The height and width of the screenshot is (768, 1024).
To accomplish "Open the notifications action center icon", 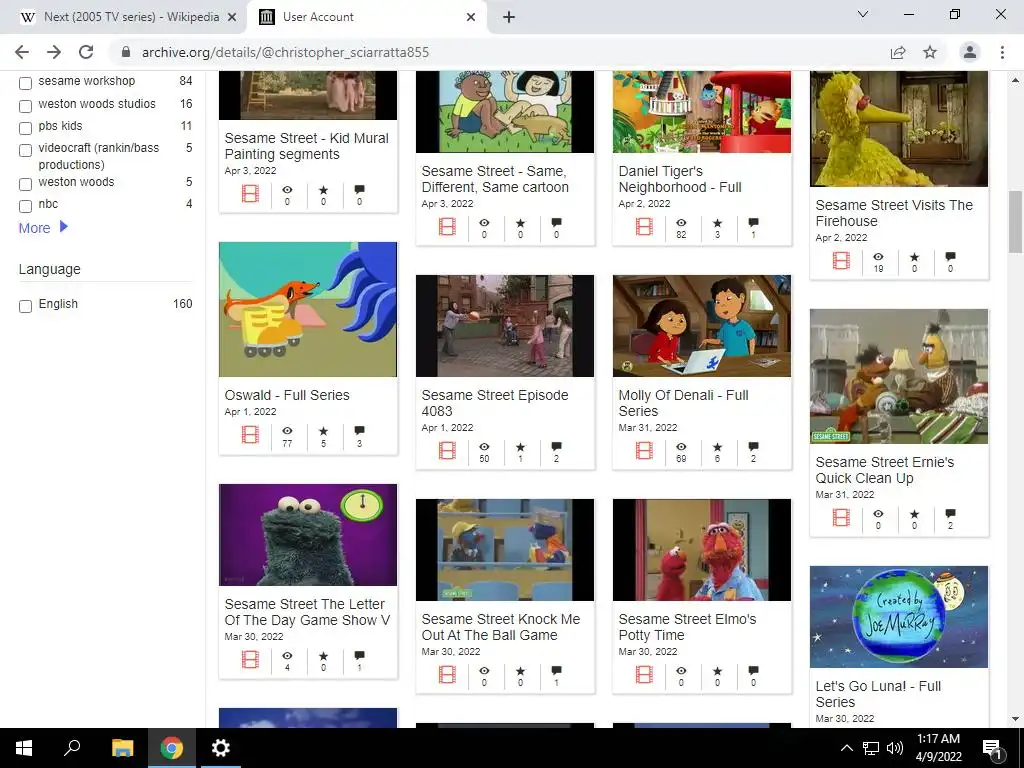I will coord(992,749).
